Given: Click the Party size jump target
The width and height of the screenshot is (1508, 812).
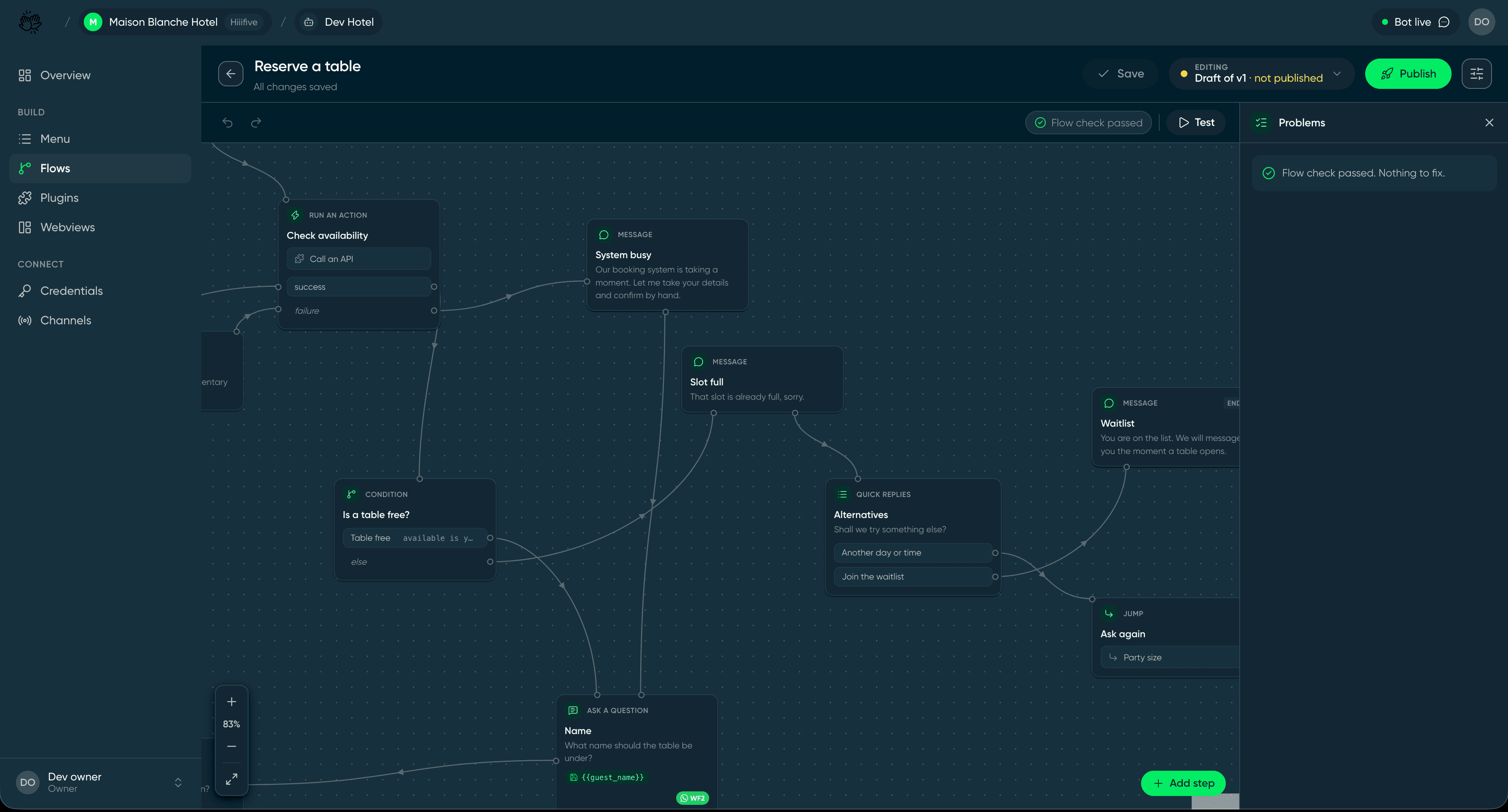Looking at the screenshot, I should click(1170, 657).
